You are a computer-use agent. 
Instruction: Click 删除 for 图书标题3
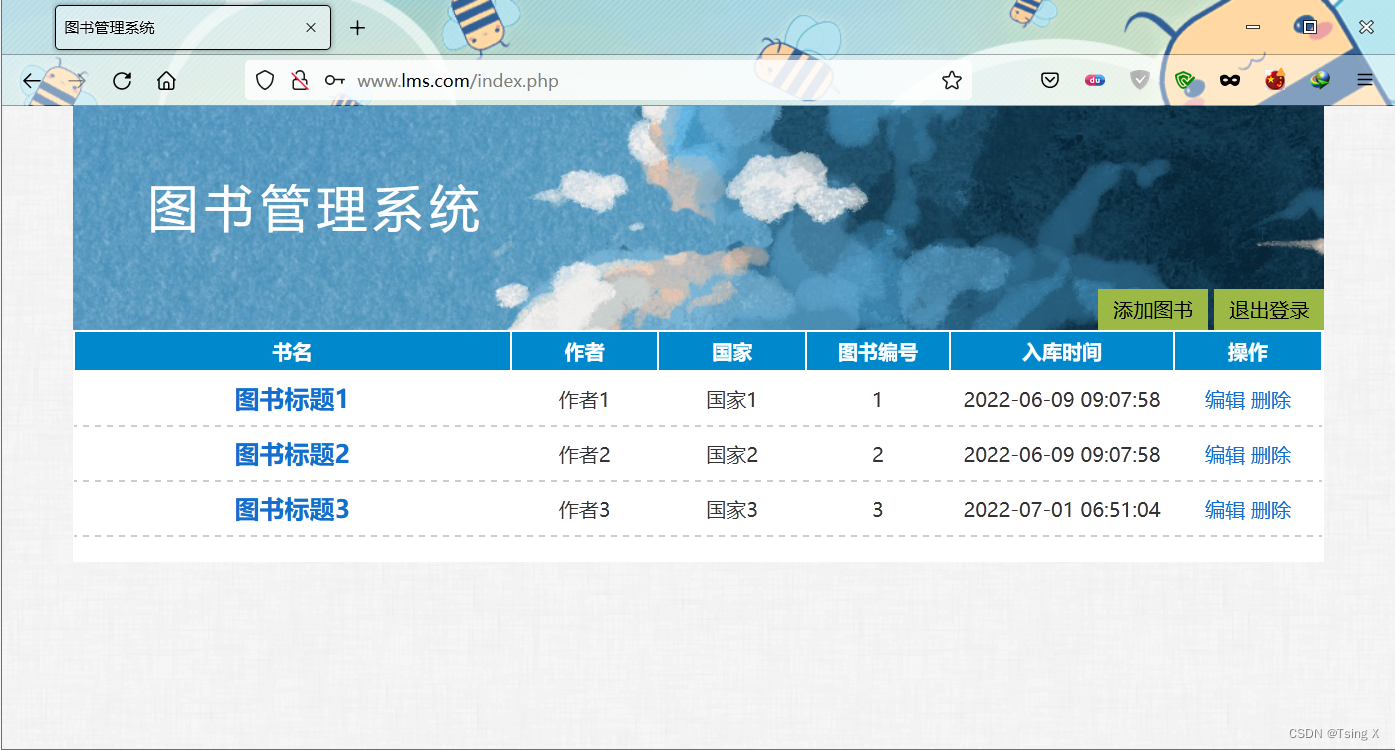(1271, 510)
